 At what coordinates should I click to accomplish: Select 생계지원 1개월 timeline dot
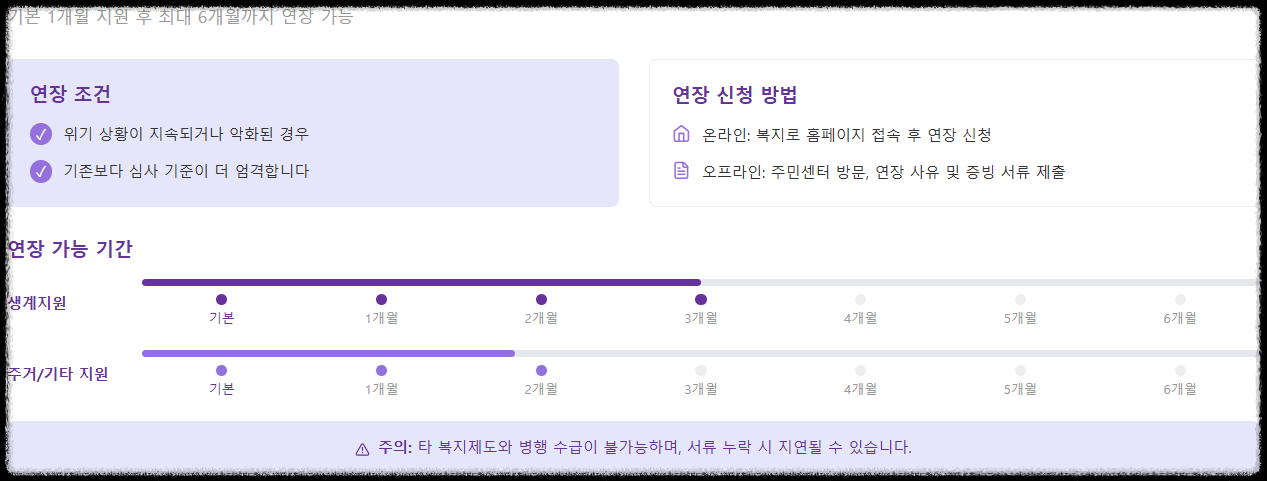(382, 299)
